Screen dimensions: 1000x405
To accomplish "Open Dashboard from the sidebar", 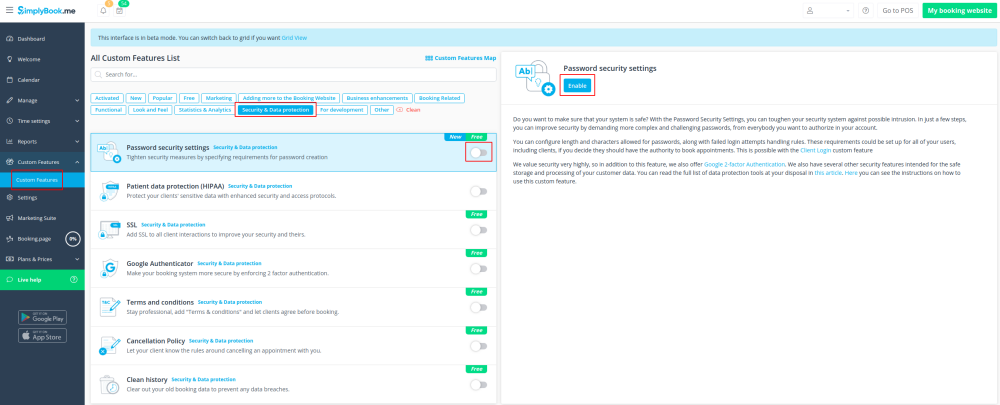I will pyautogui.click(x=31, y=38).
